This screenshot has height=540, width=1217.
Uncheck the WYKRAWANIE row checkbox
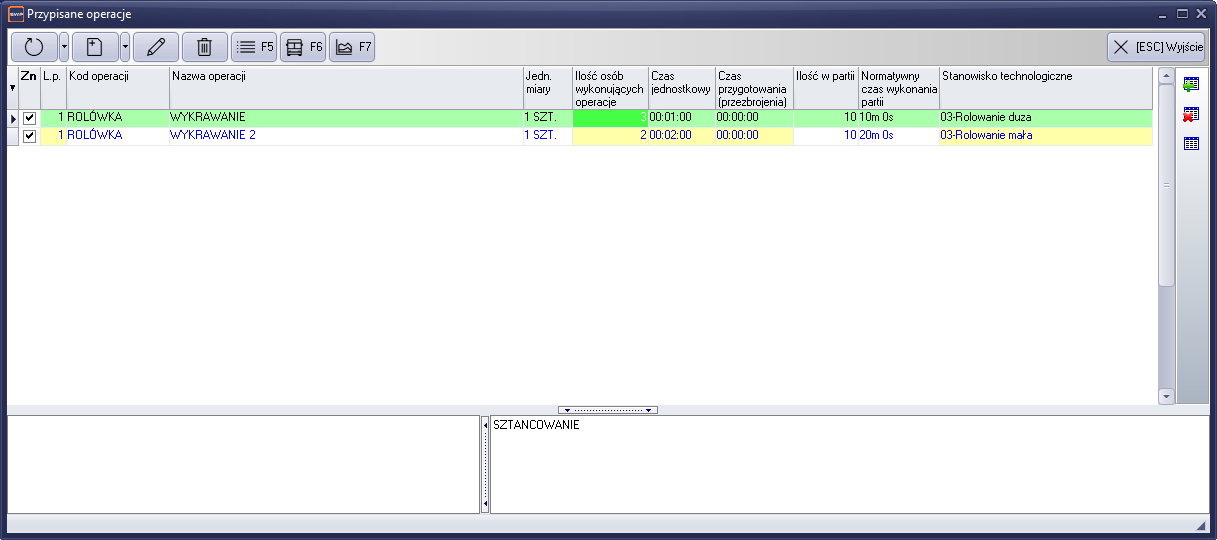click(x=29, y=118)
